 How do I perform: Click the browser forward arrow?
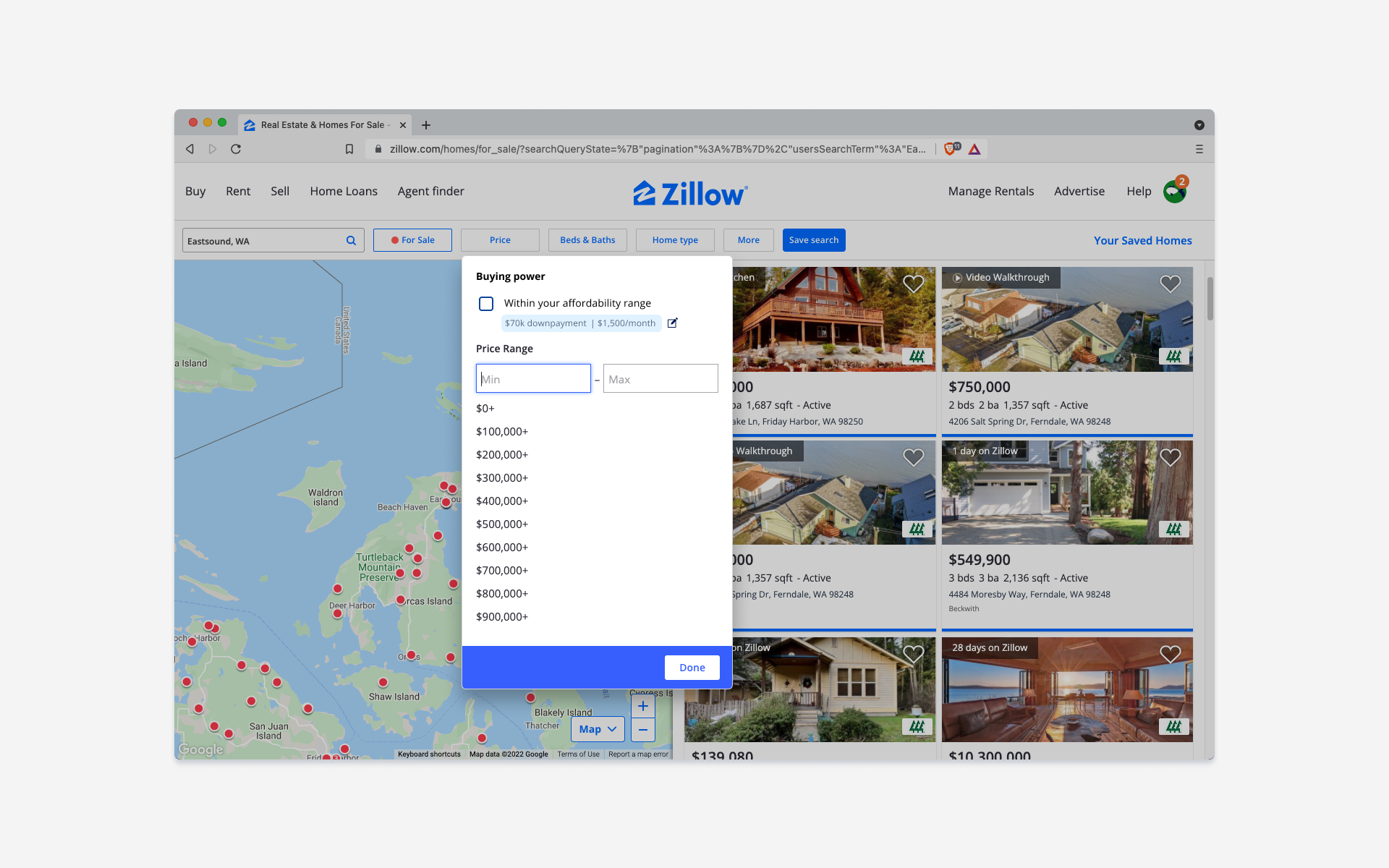pyautogui.click(x=213, y=149)
